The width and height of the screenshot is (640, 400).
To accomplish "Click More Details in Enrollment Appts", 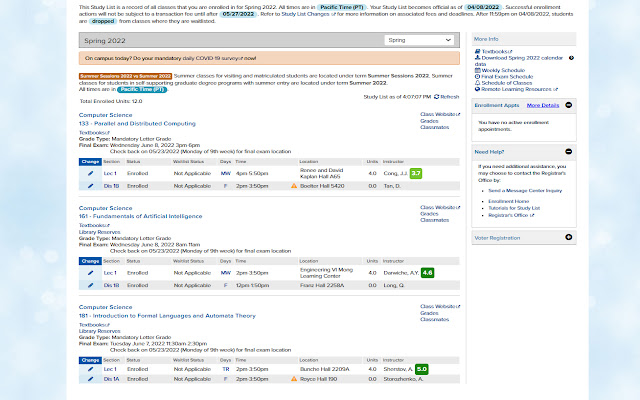I will [542, 104].
